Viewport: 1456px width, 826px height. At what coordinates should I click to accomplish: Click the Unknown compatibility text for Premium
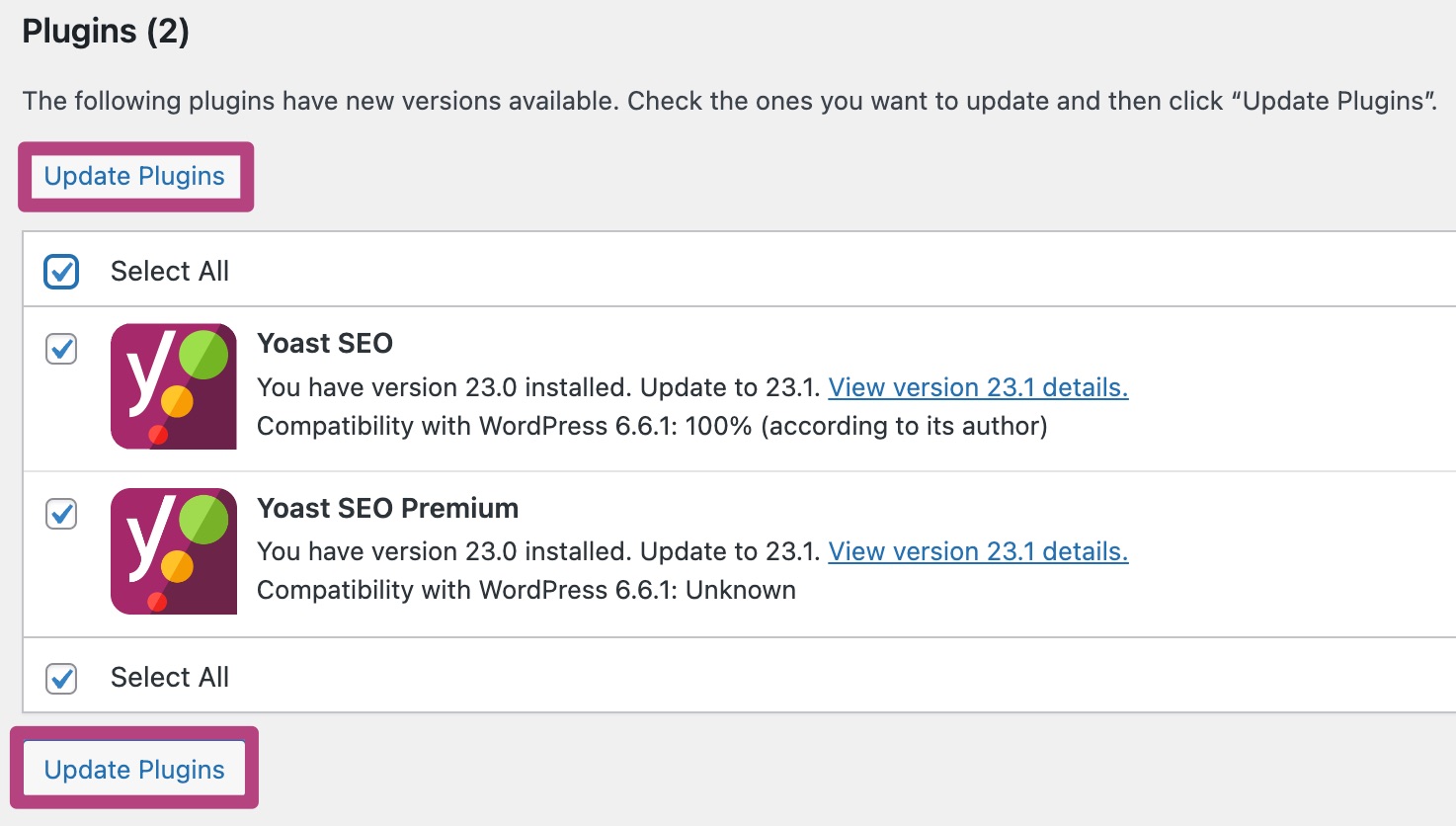pos(741,590)
